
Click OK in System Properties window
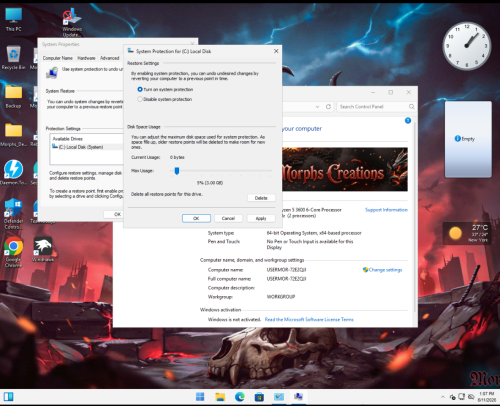coord(115,214)
